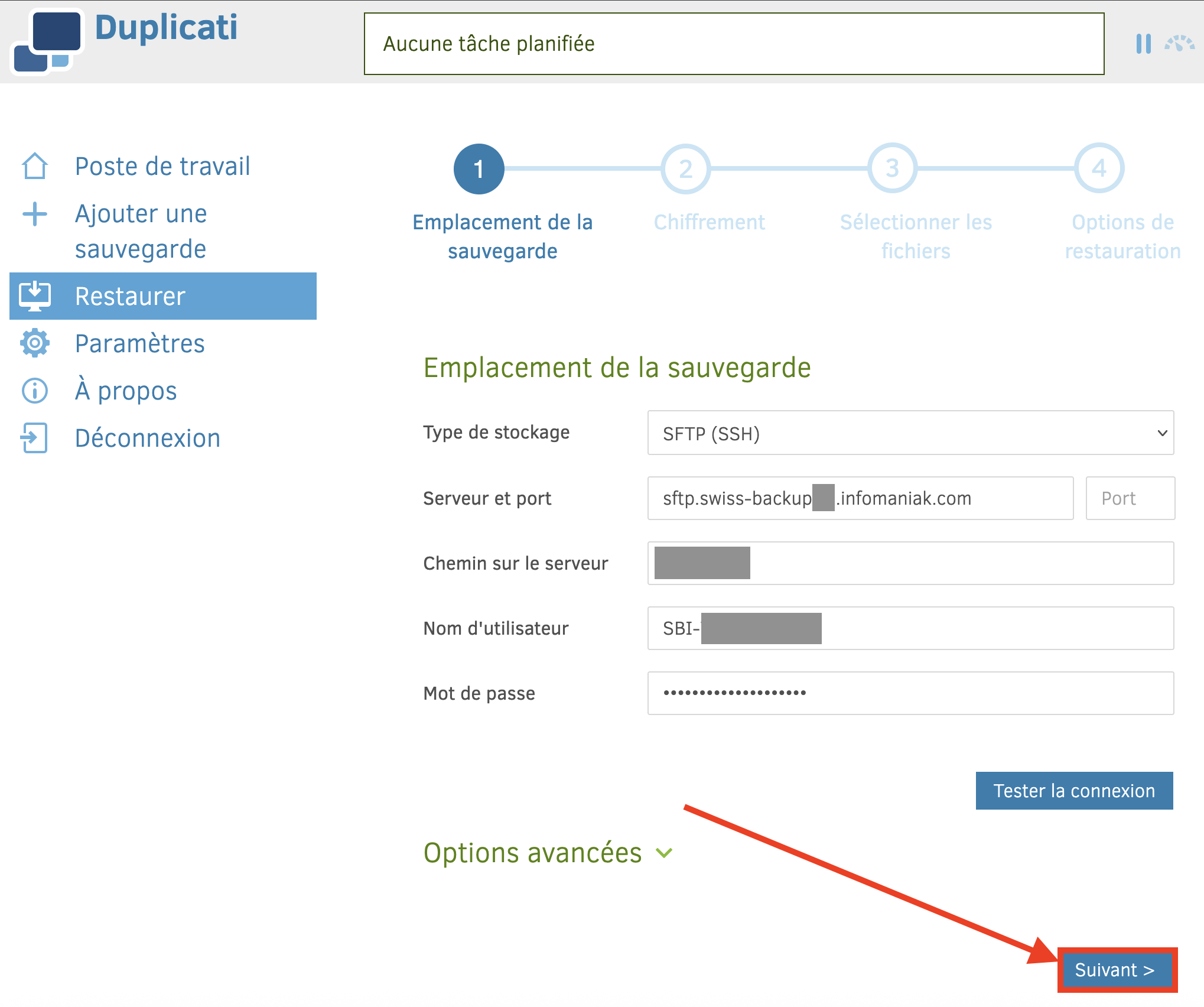
Task: Click the restore icon beside Restaurer
Action: click(x=35, y=296)
